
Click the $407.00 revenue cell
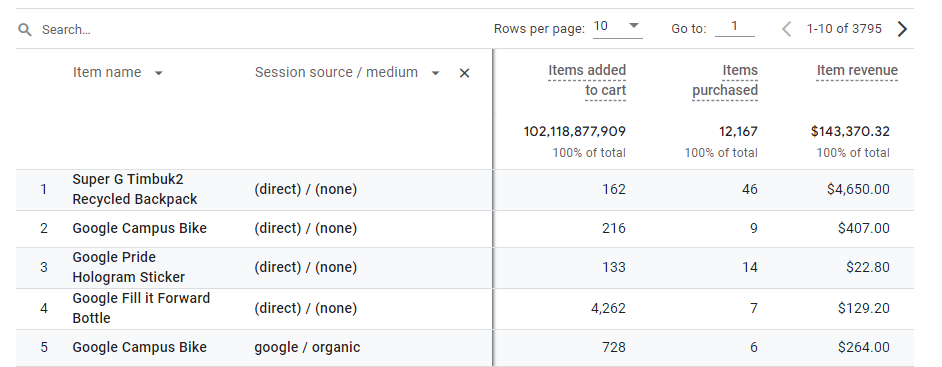(863, 228)
